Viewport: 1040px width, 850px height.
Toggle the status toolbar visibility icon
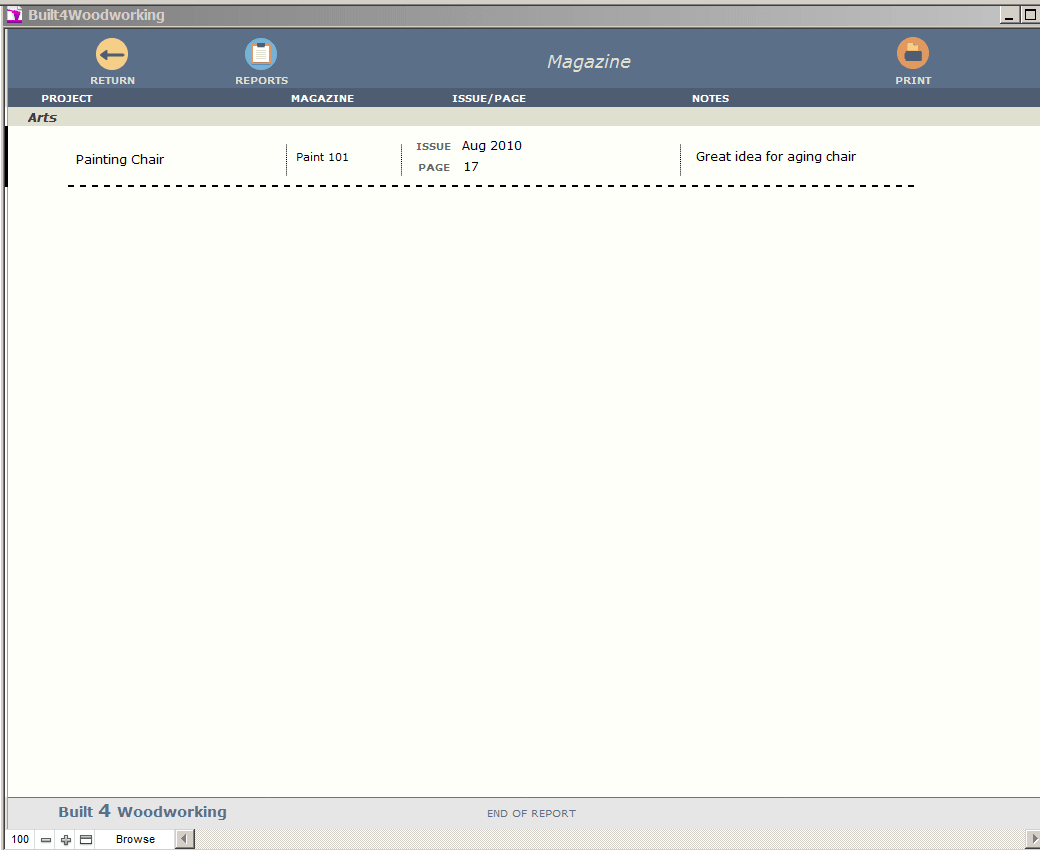[x=86, y=840]
